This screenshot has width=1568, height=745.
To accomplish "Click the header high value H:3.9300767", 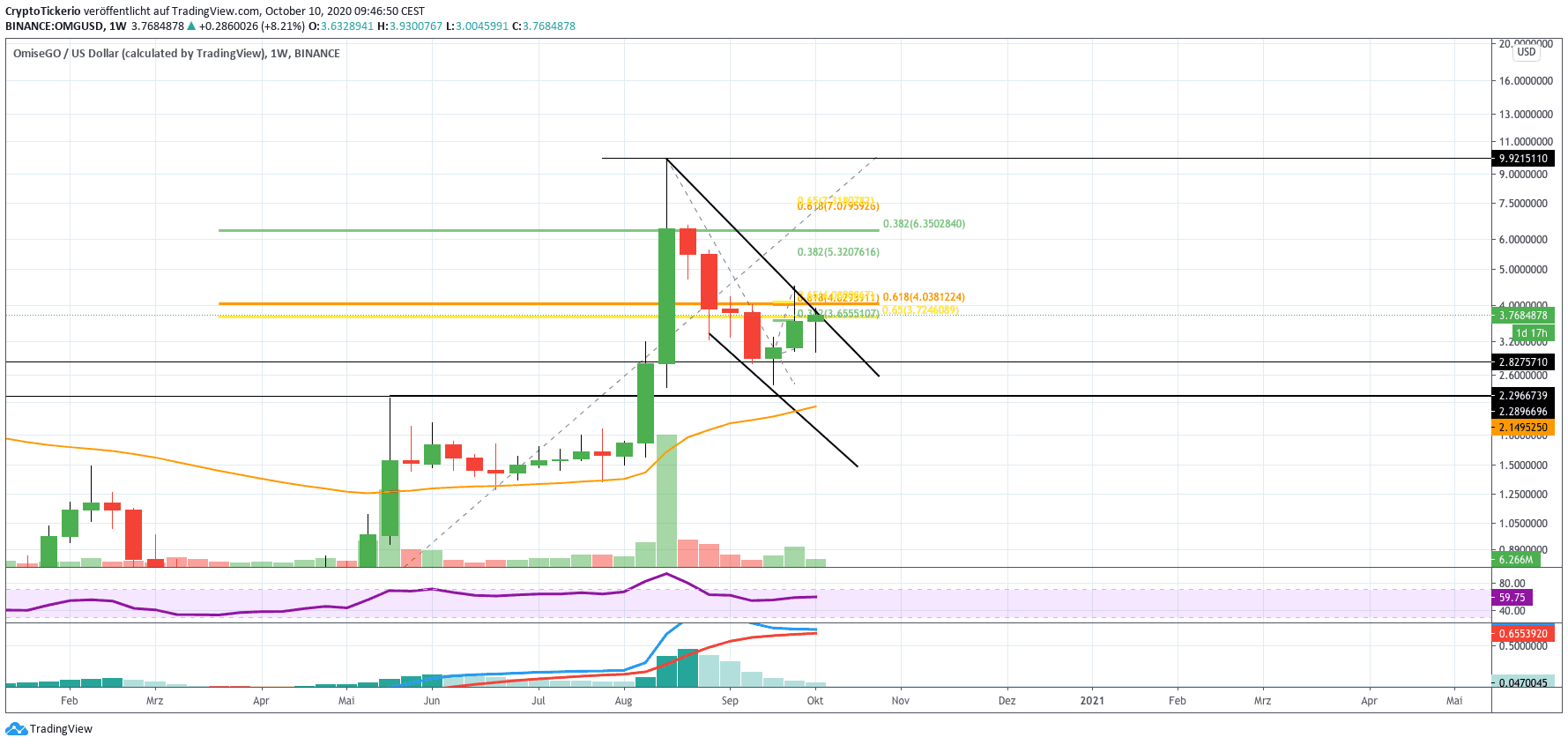I will point(410,26).
